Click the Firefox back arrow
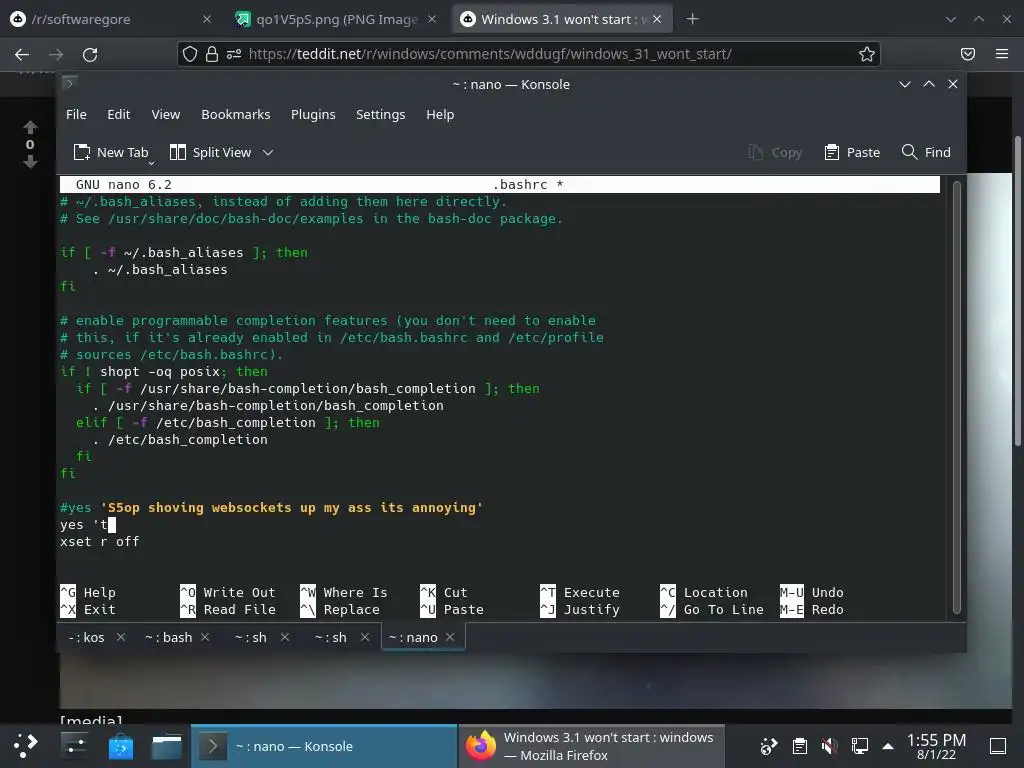This screenshot has width=1024, height=768. tap(22, 54)
